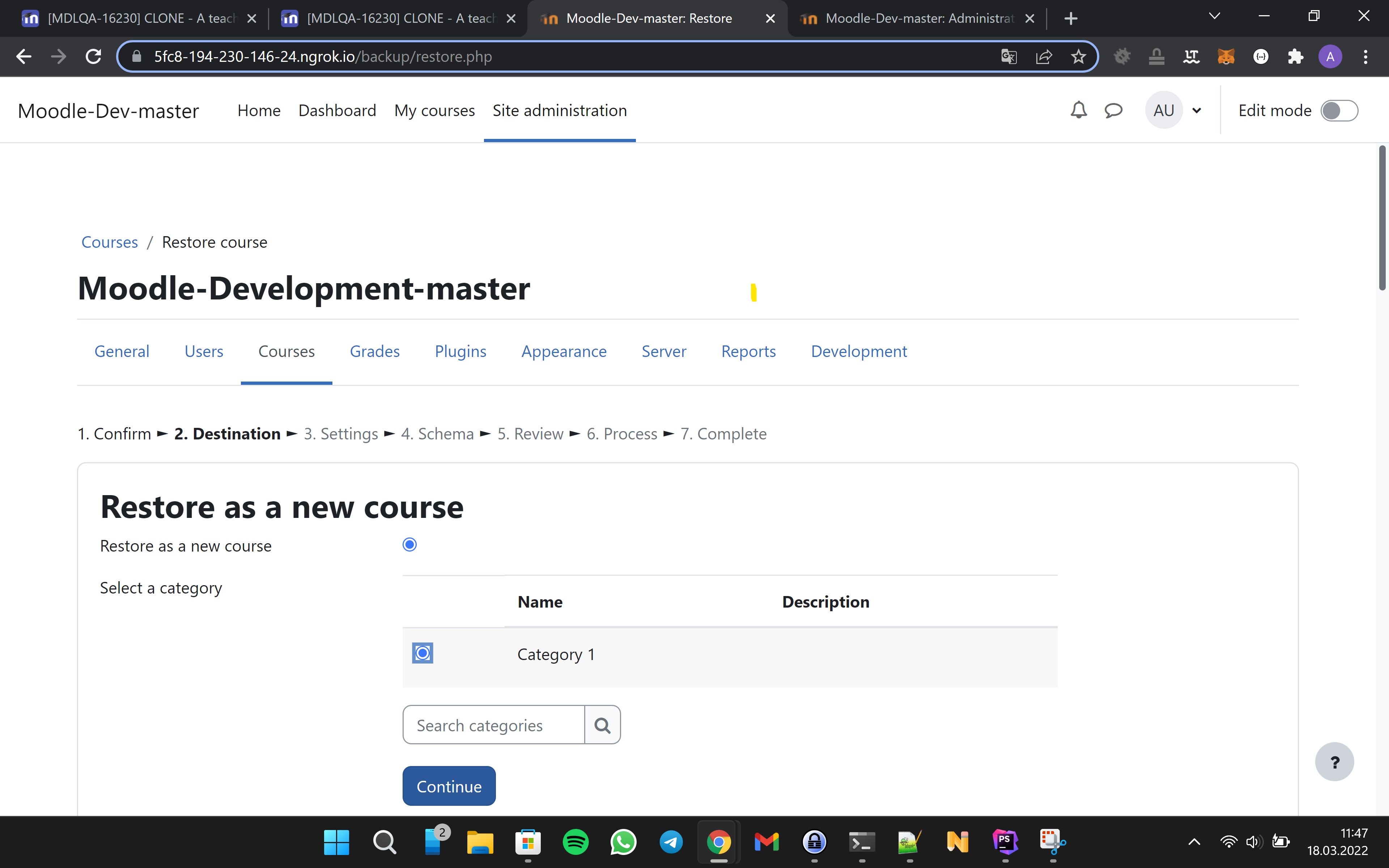The width and height of the screenshot is (1389, 868).
Task: Open My courses menu item
Action: 434,110
